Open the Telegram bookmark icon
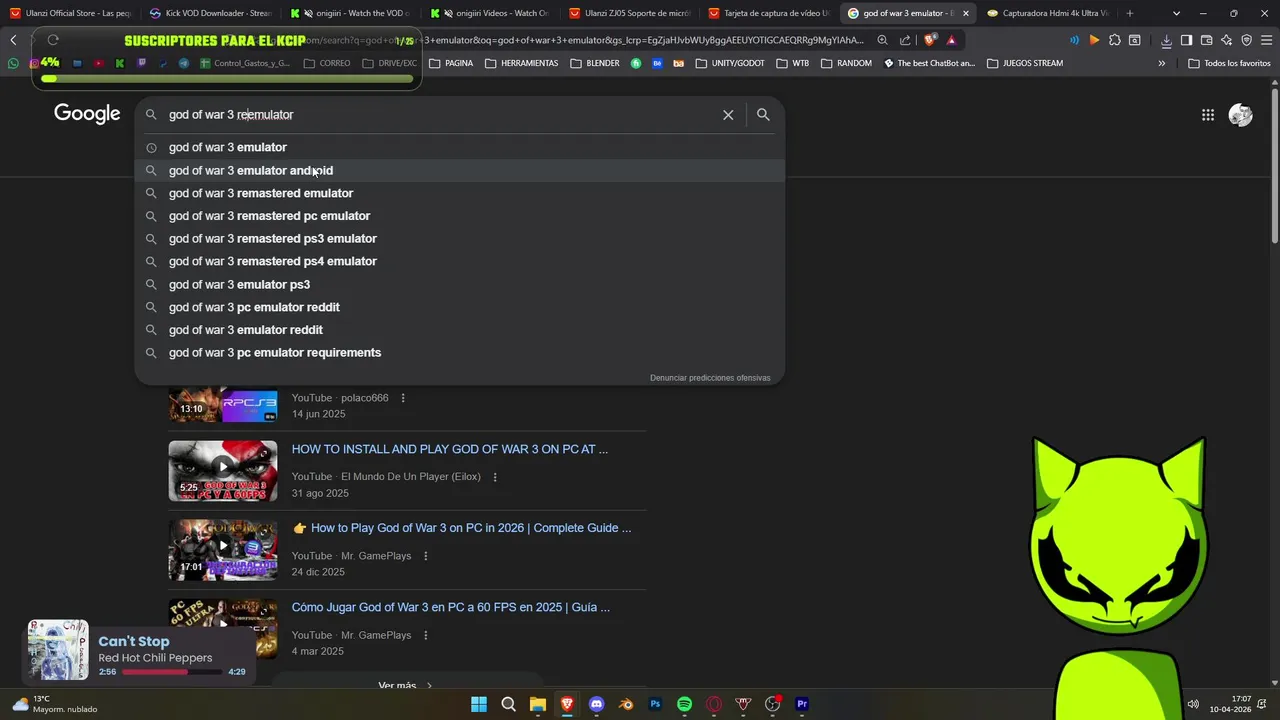 (184, 63)
